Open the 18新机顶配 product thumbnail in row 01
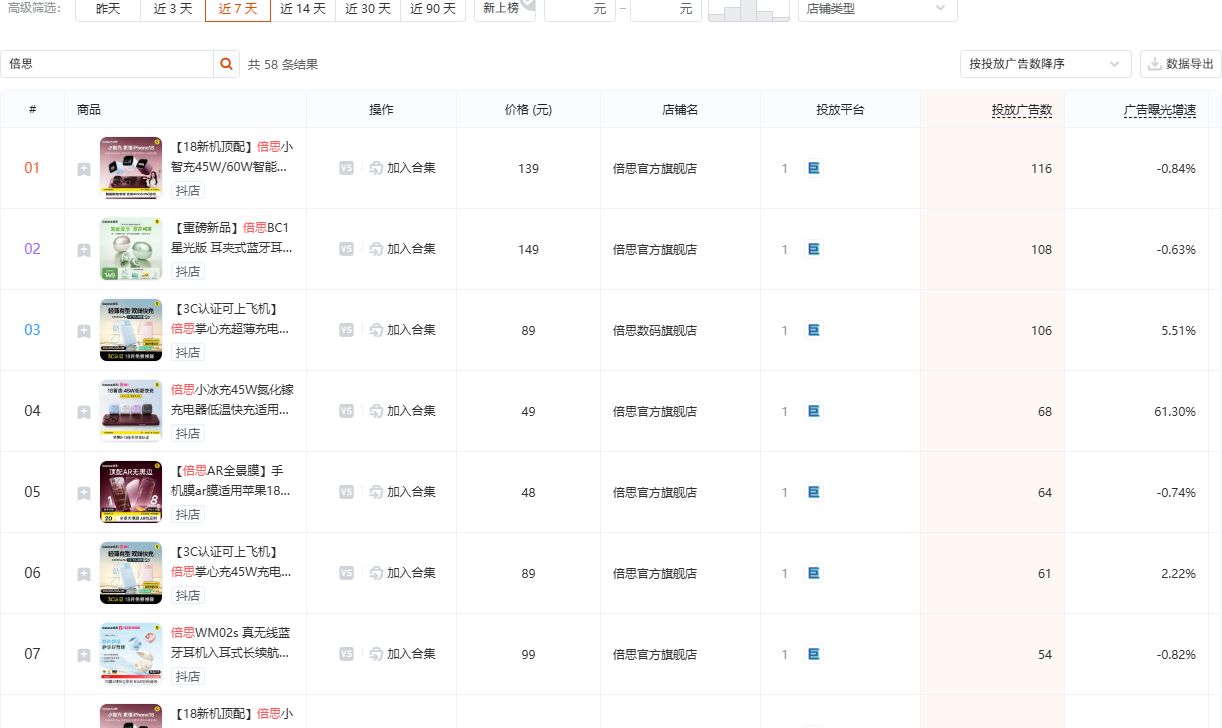This screenshot has width=1222, height=728. pos(131,168)
